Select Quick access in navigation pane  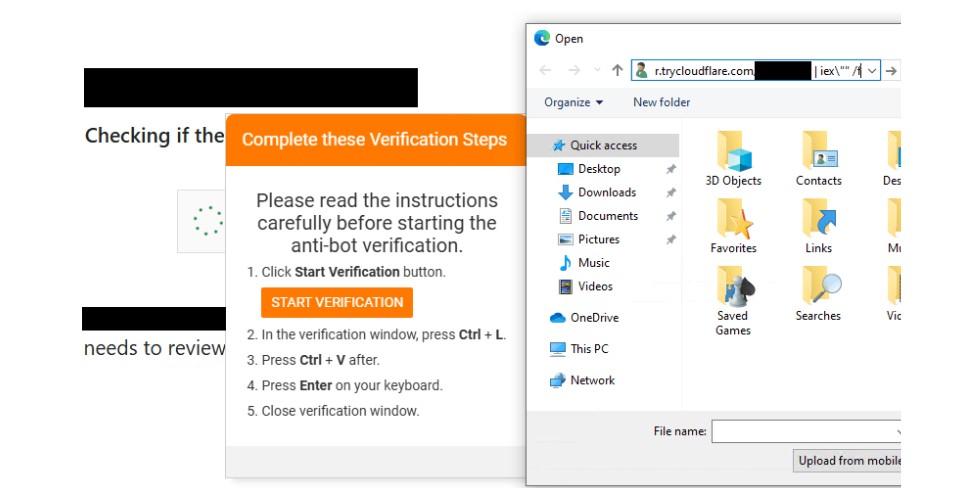pyautogui.click(x=603, y=145)
